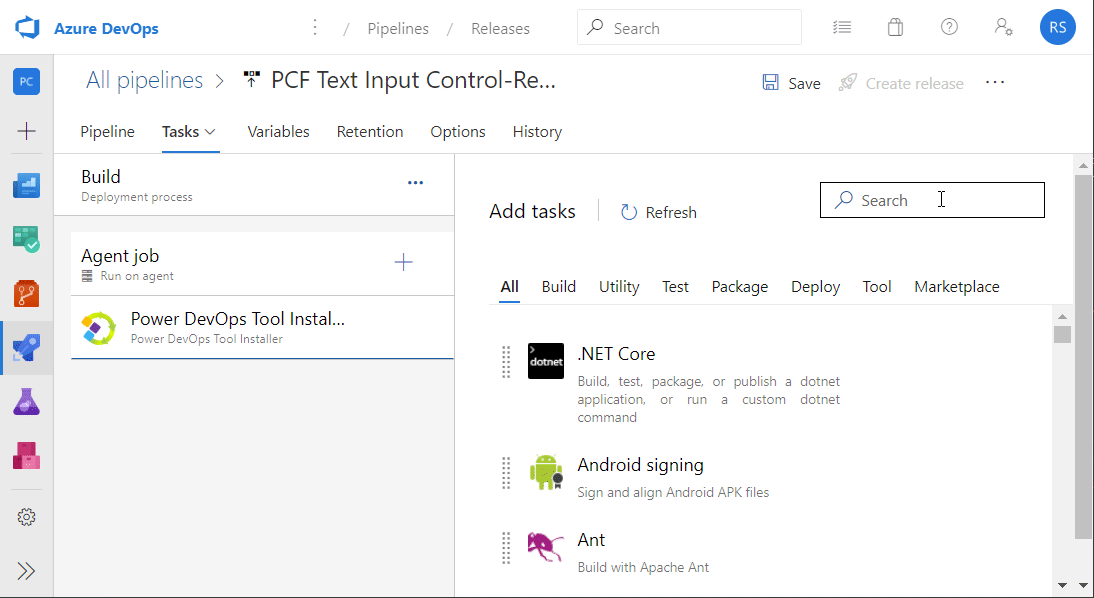Click vertical ellipsis in breadcrumb bar
The image size is (1094, 598).
[315, 27]
